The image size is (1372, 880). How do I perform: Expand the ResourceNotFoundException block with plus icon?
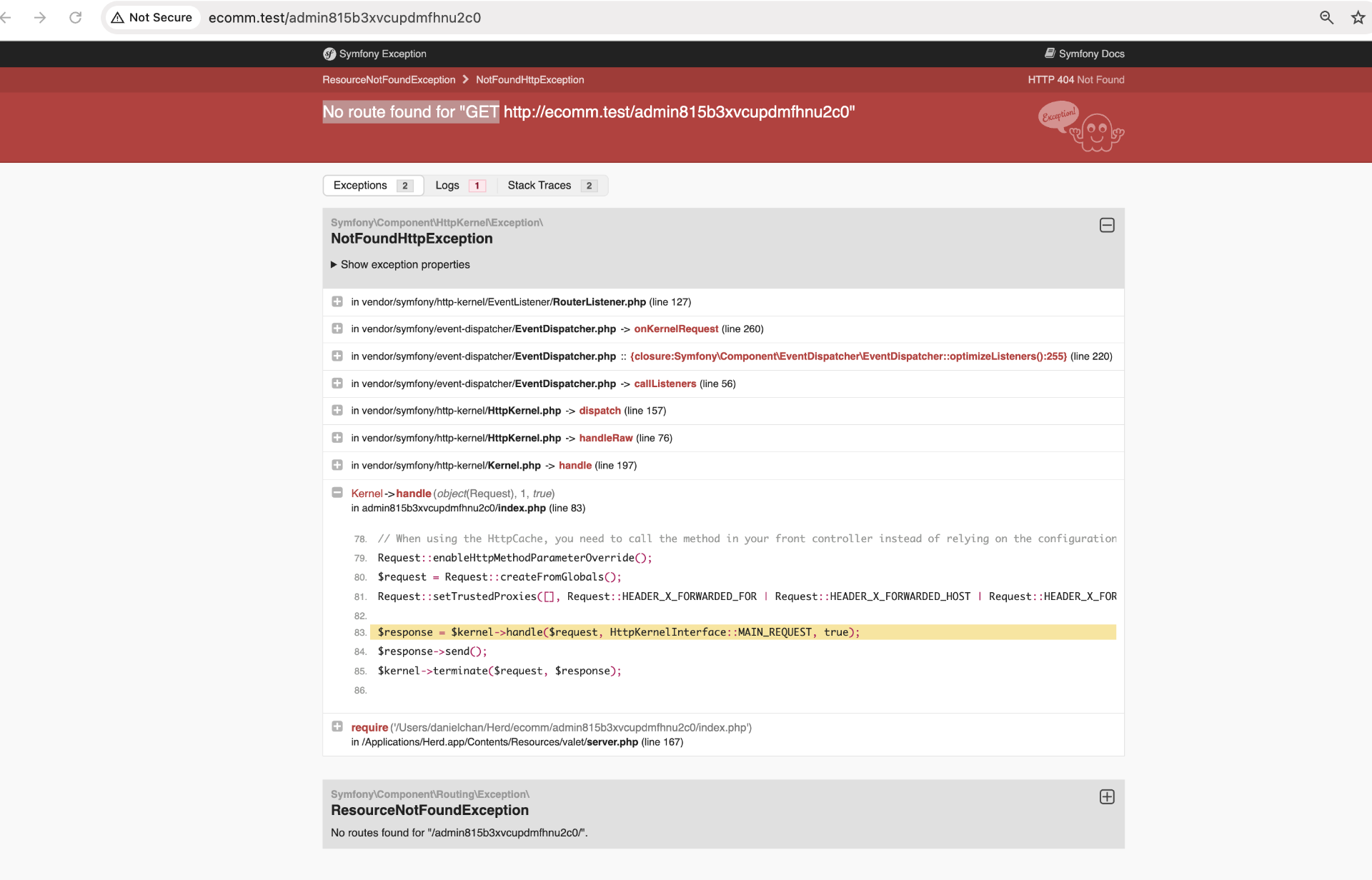(x=1107, y=796)
